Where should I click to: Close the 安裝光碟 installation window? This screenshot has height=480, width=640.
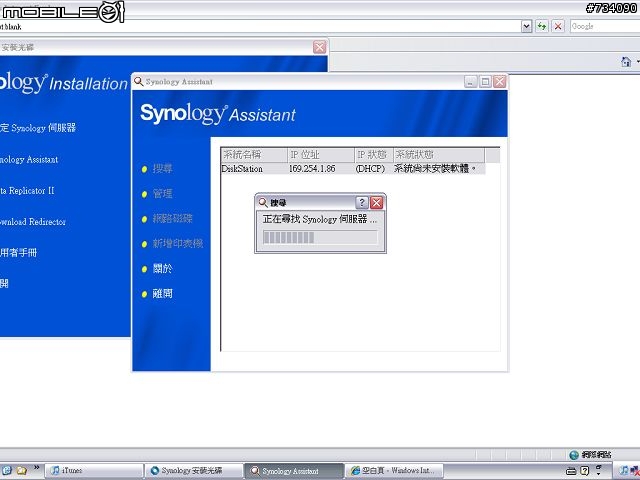click(x=320, y=47)
